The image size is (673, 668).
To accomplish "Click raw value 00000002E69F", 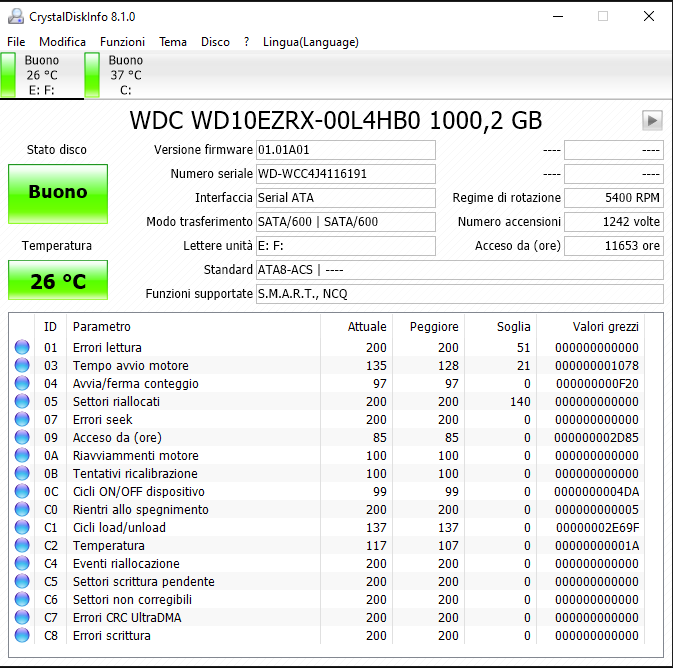I will point(597,528).
